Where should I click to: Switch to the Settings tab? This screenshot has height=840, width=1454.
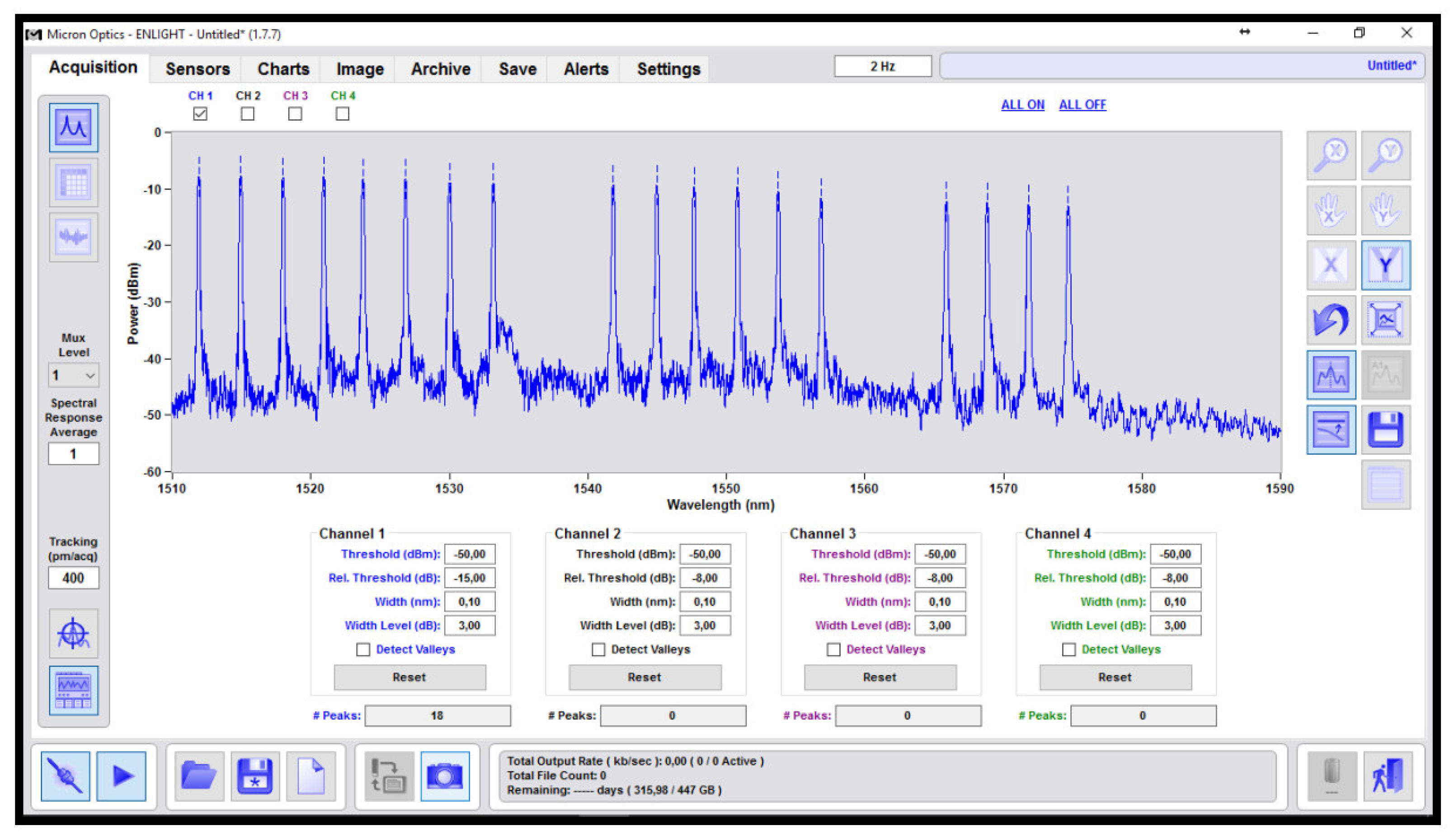point(668,69)
